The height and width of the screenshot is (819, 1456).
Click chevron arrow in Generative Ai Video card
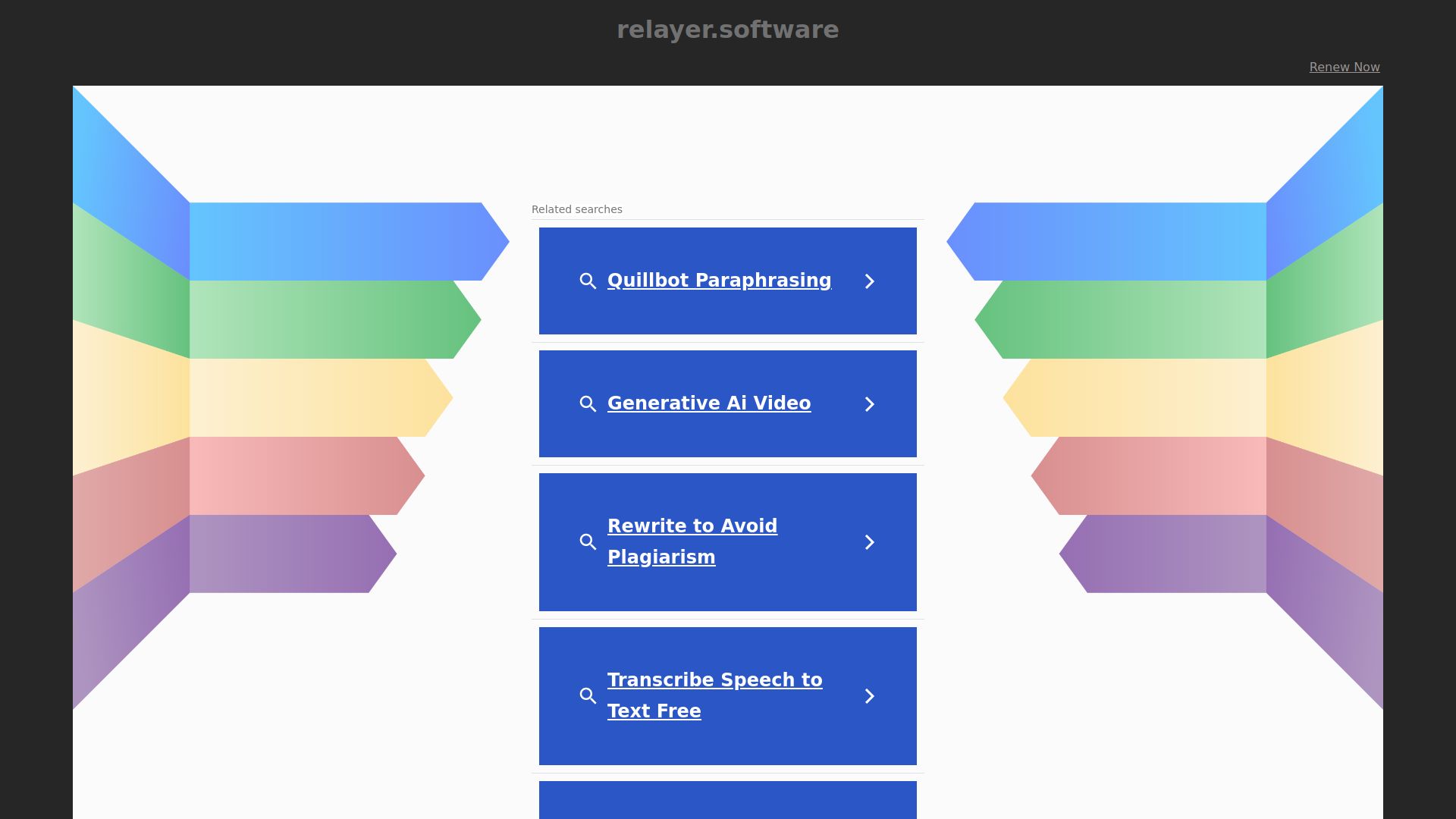[x=870, y=404]
